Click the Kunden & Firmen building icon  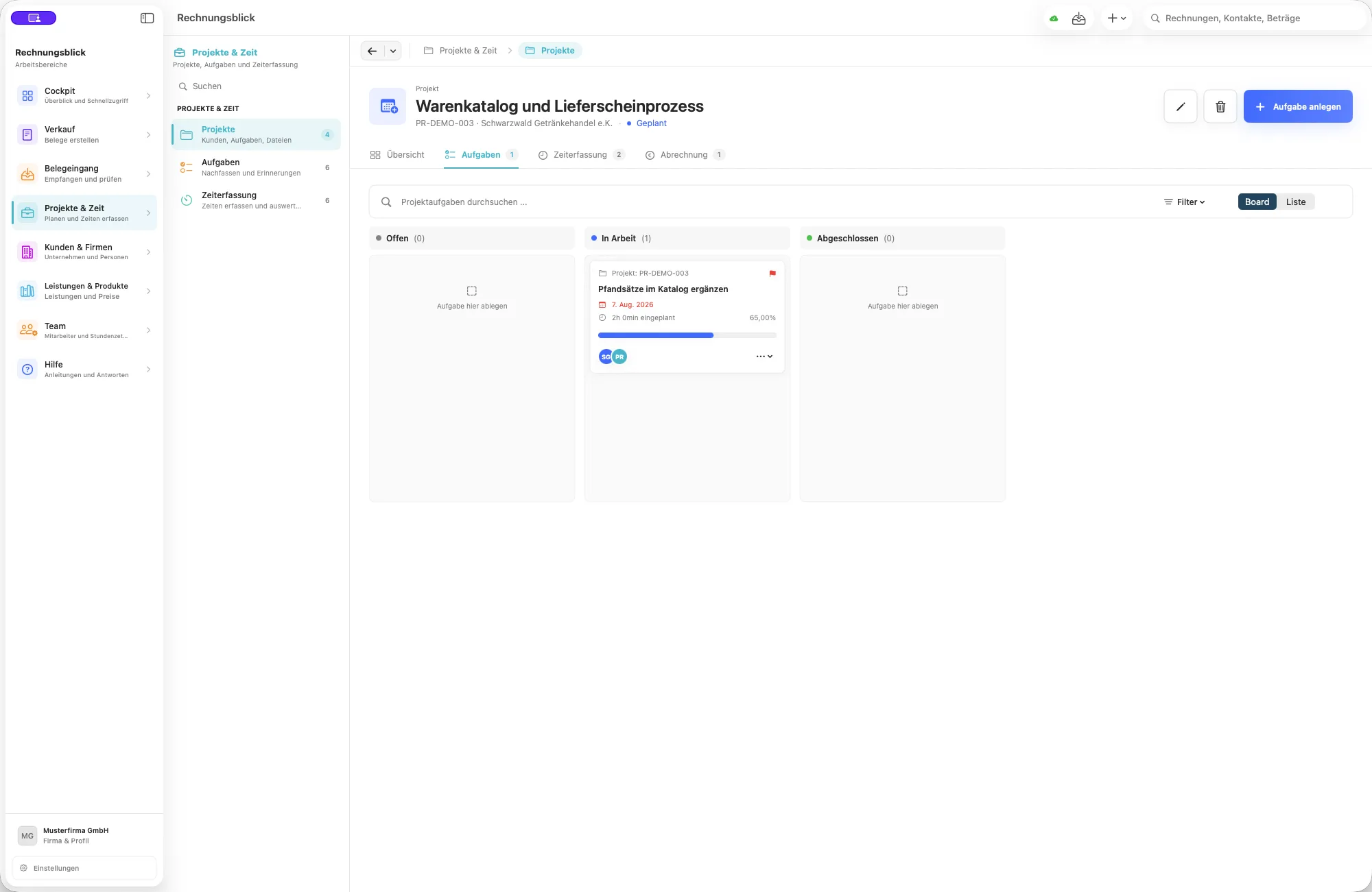click(27, 252)
